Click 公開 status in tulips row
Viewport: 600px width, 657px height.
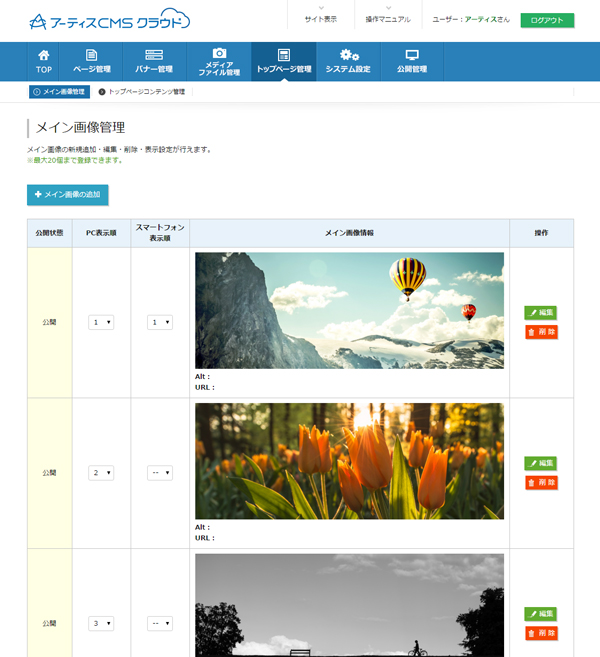point(49,473)
